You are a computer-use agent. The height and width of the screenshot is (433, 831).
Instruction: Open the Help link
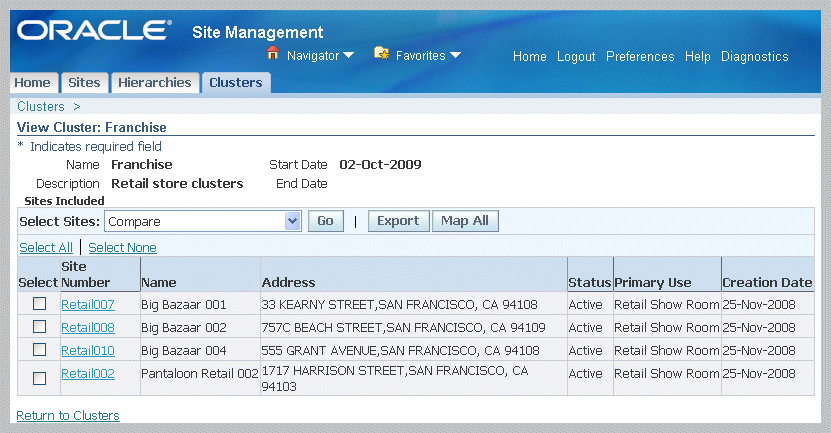coord(697,57)
